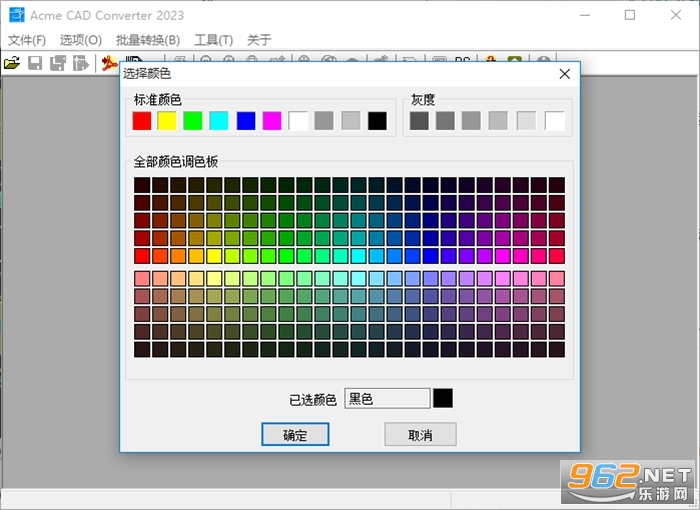700x510 pixels.
Task: Select bright magenta in full palette
Action: (503, 256)
